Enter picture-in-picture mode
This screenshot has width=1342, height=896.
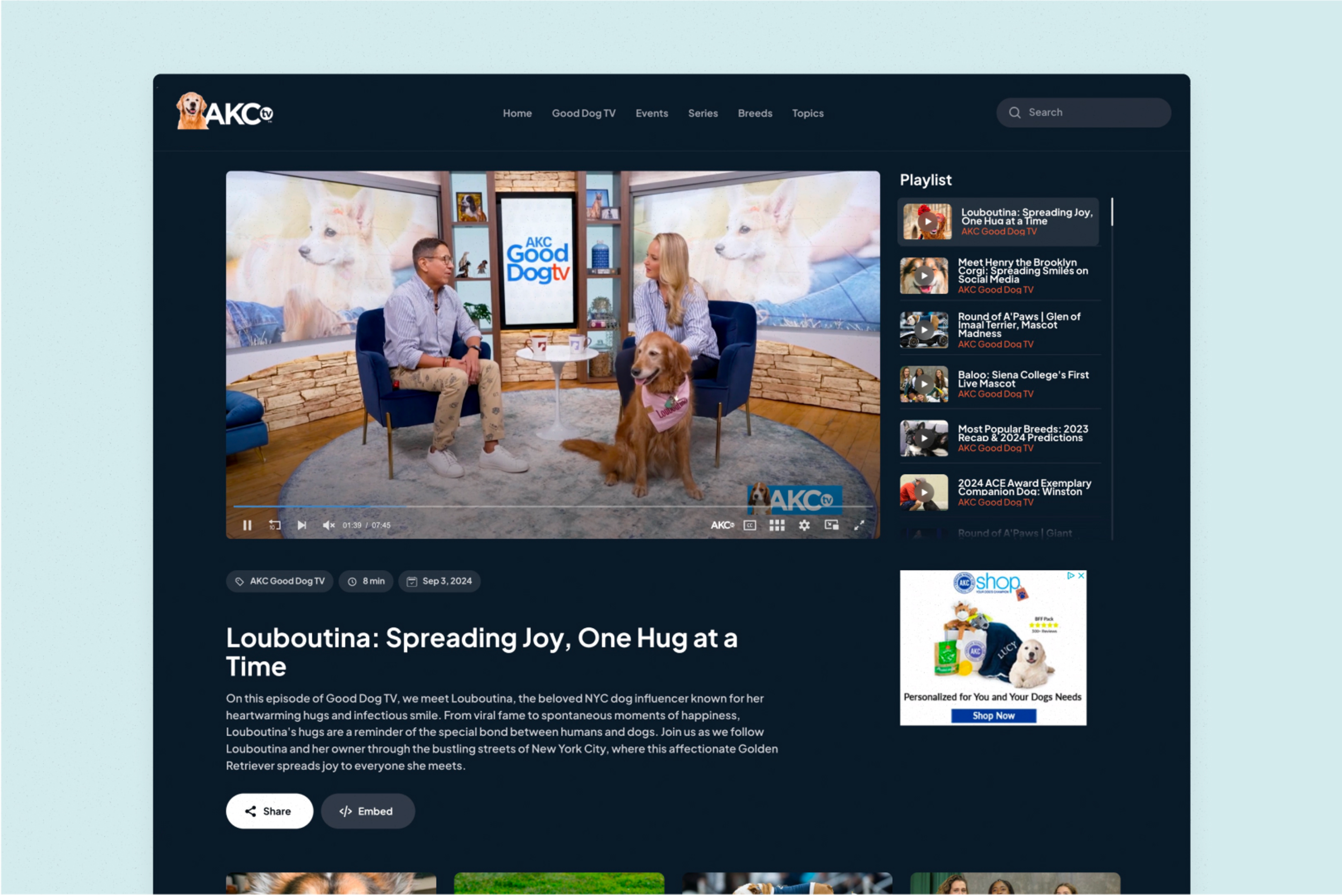[x=832, y=525]
